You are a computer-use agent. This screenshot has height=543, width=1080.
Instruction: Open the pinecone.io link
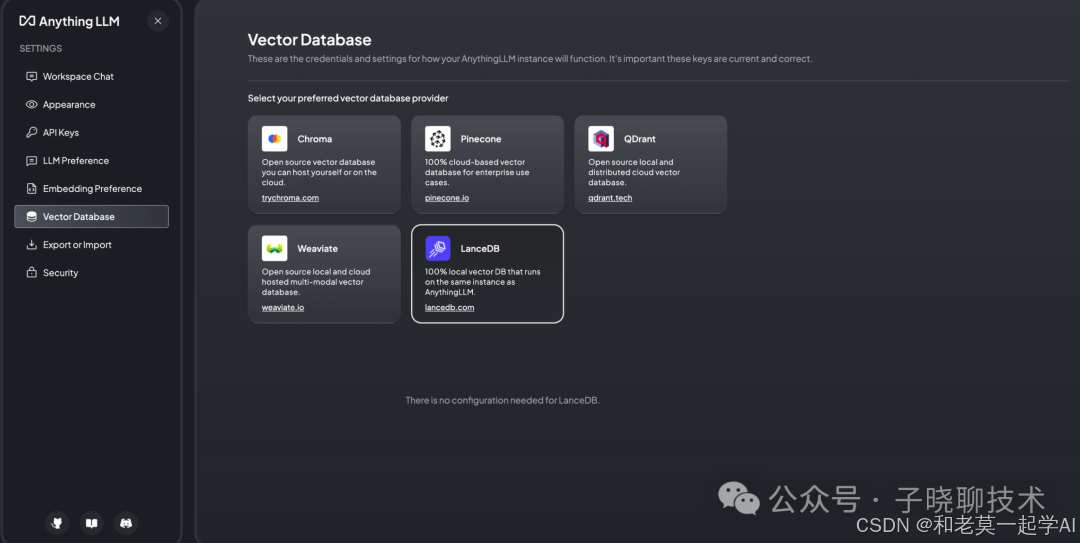coord(447,198)
